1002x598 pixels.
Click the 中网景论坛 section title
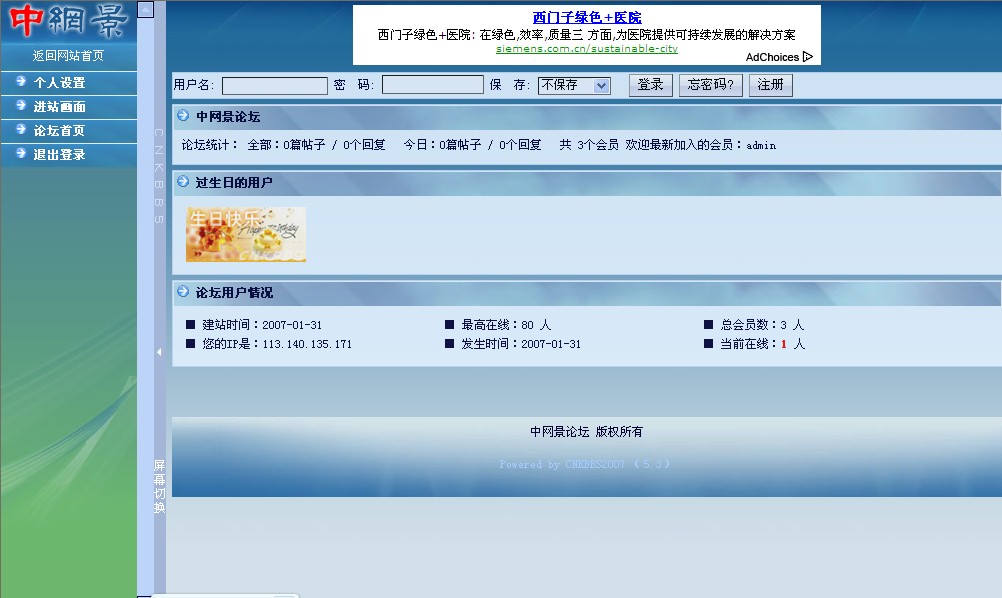click(x=228, y=116)
